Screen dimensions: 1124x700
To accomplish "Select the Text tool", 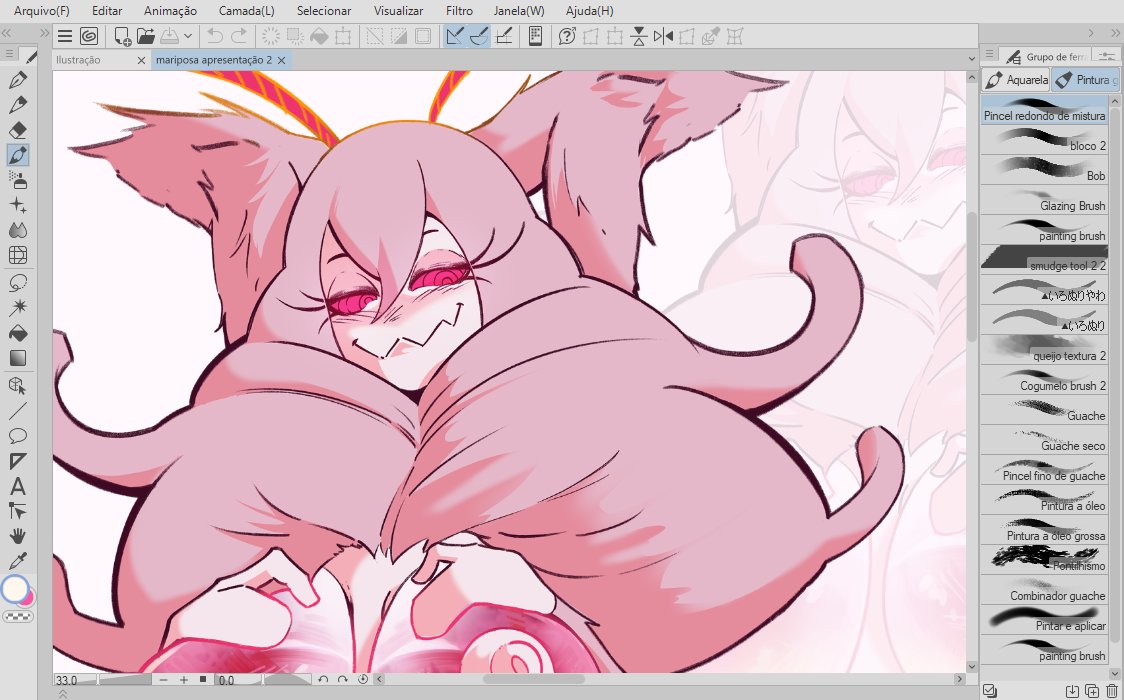I will [x=18, y=486].
